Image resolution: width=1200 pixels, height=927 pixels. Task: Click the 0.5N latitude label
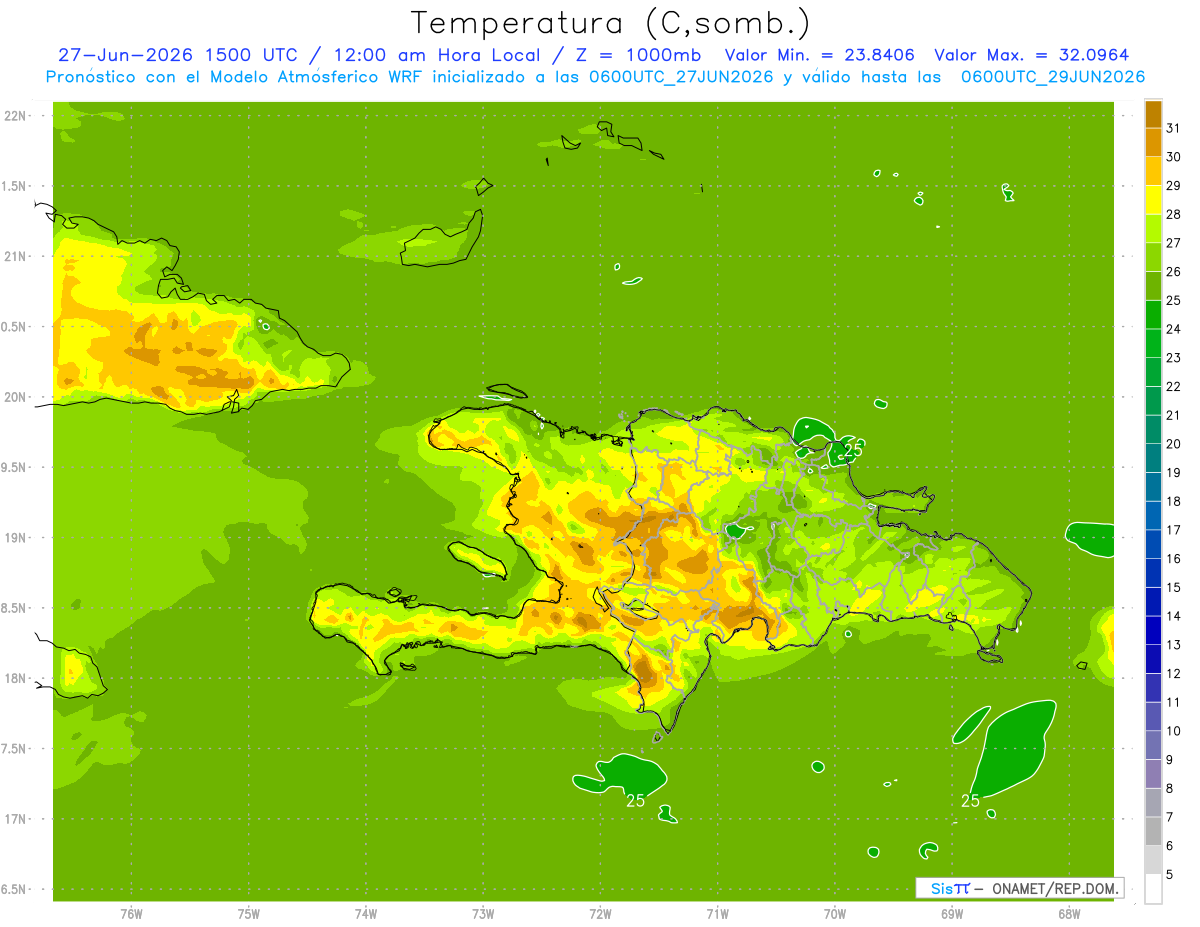tap(14, 327)
